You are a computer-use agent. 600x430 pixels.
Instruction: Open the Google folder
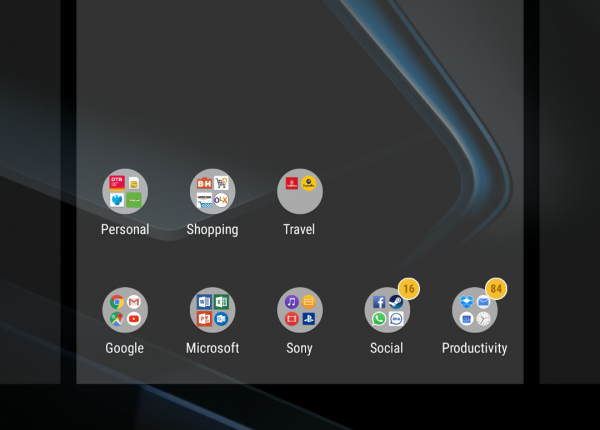pyautogui.click(x=125, y=310)
